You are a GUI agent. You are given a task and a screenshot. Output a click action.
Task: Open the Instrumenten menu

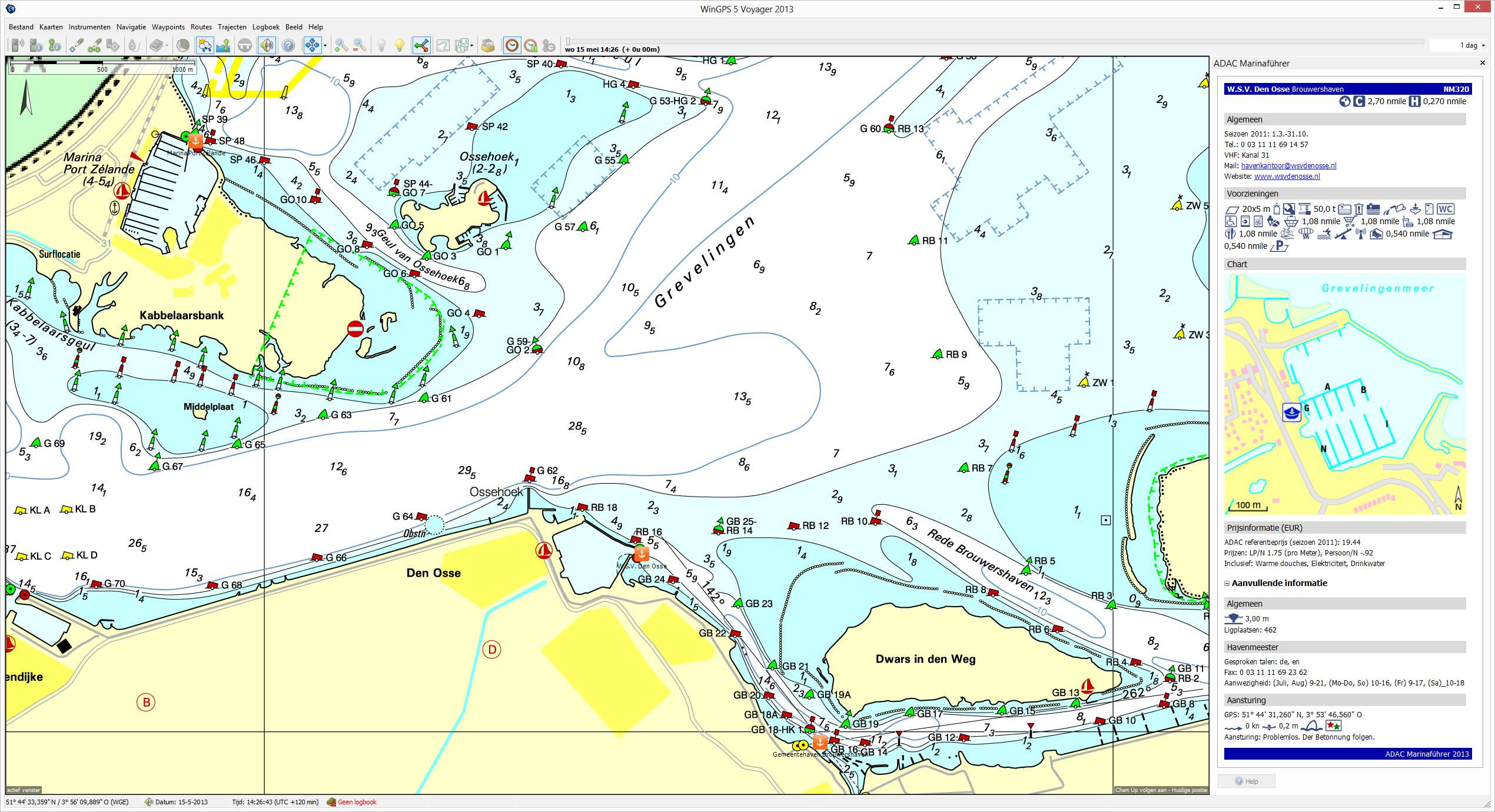(89, 27)
